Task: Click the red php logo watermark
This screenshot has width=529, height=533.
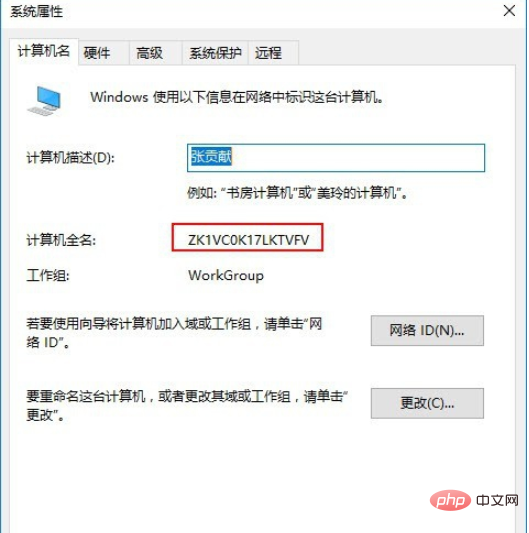Action: pyautogui.click(x=450, y=500)
